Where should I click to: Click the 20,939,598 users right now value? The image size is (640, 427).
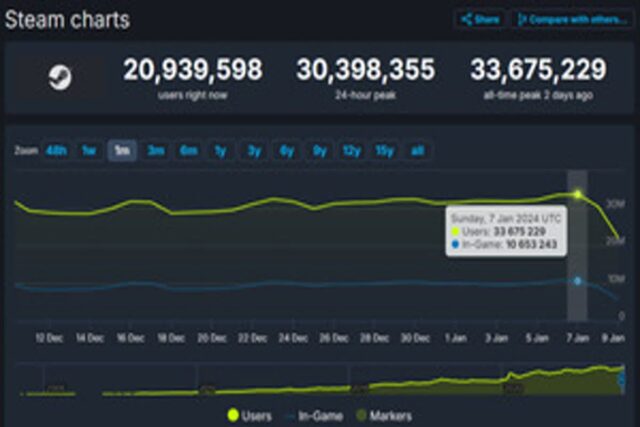pyautogui.click(x=193, y=69)
